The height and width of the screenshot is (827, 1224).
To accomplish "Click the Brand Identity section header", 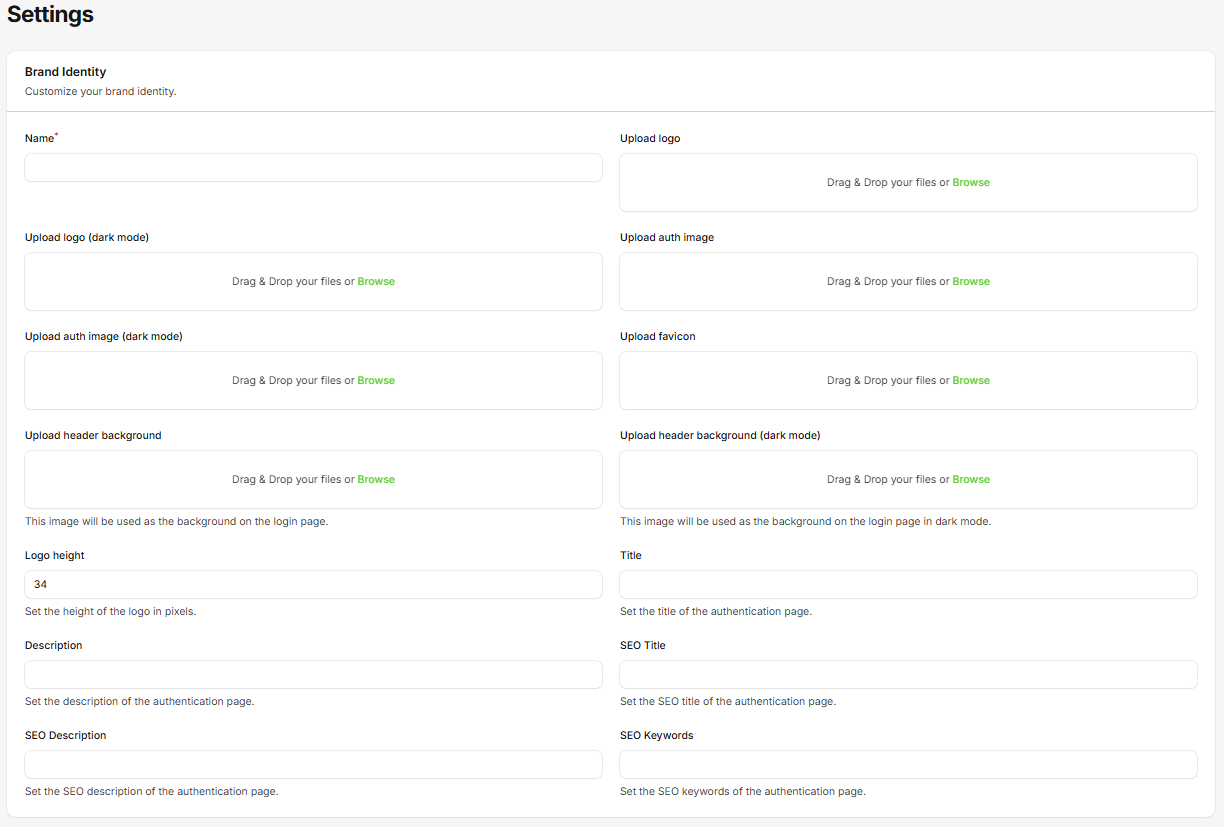I will tap(65, 71).
